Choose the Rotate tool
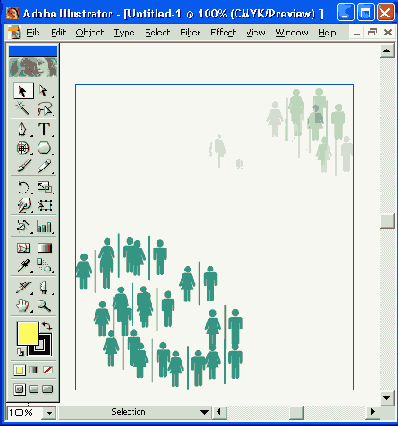The height and width of the screenshot is (426, 398). pos(23,187)
